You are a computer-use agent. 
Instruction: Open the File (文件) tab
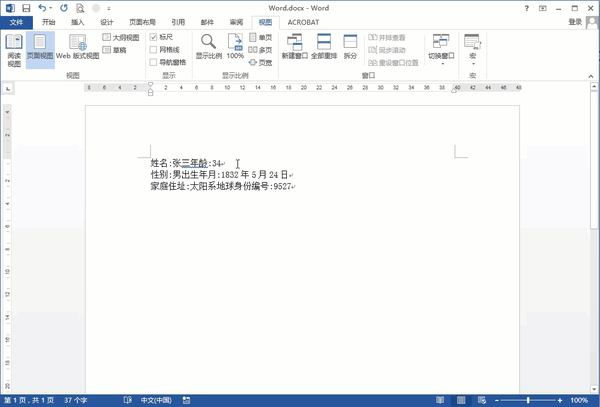[x=16, y=23]
